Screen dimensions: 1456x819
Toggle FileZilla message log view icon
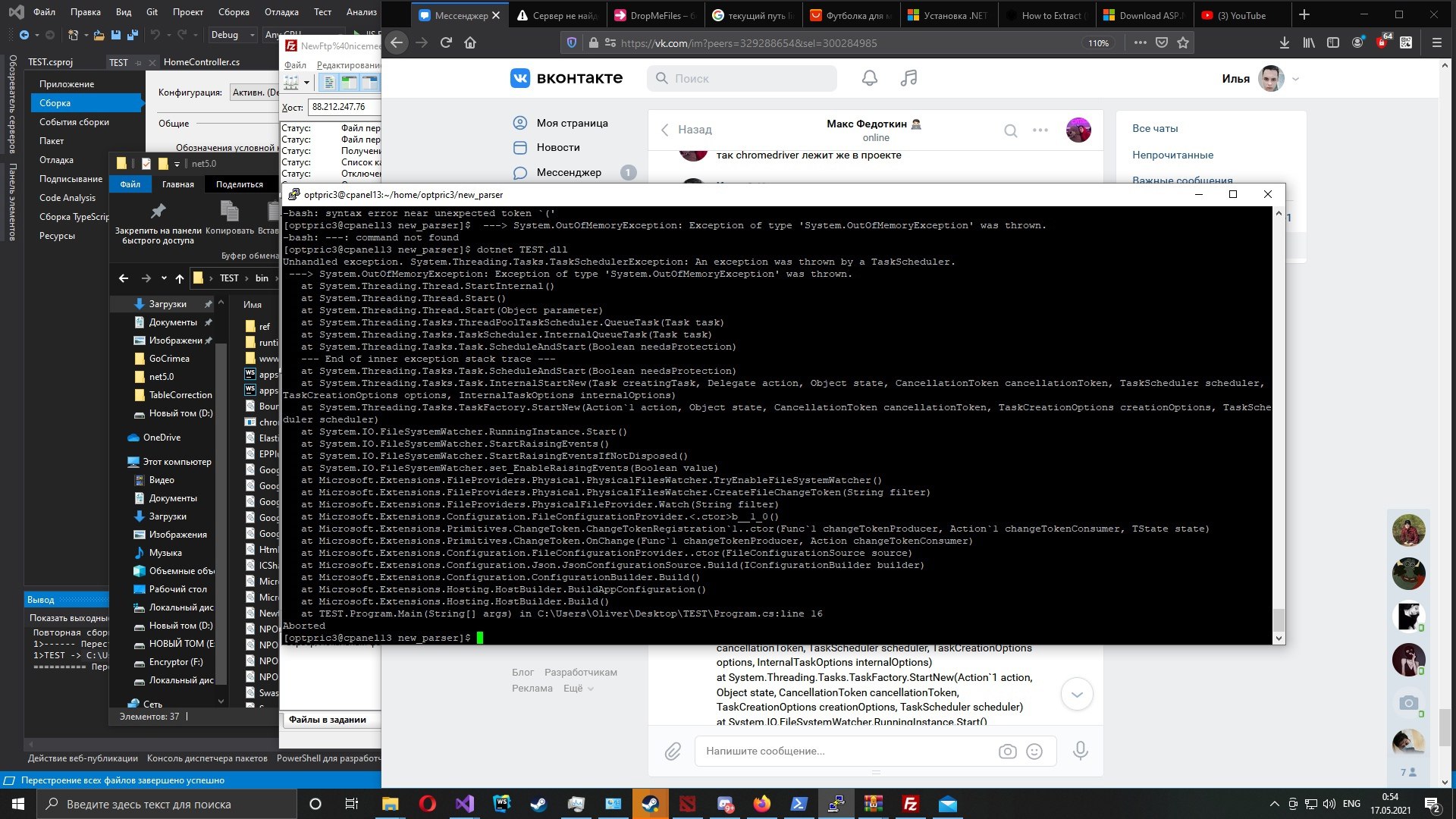[x=330, y=82]
